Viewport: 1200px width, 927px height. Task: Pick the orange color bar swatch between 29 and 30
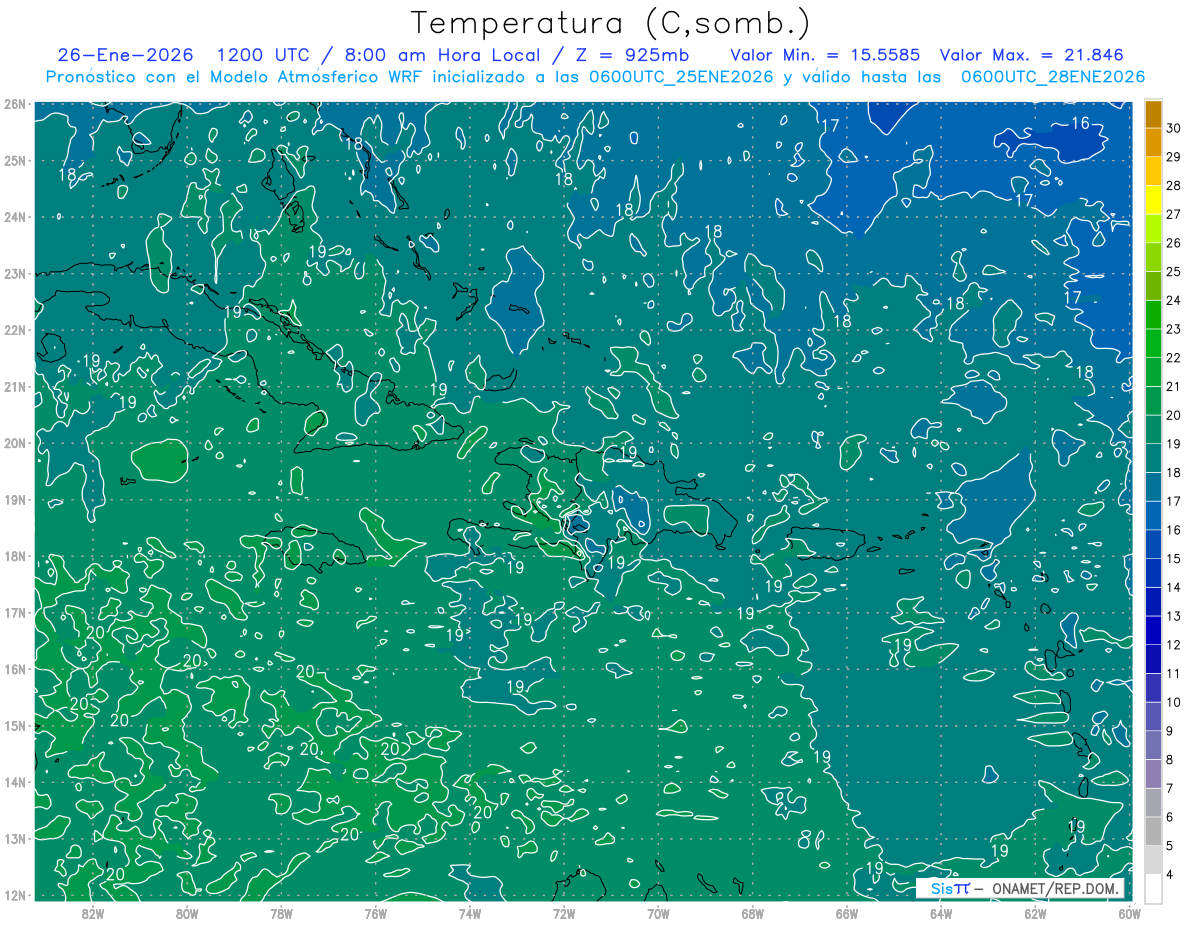point(1153,142)
